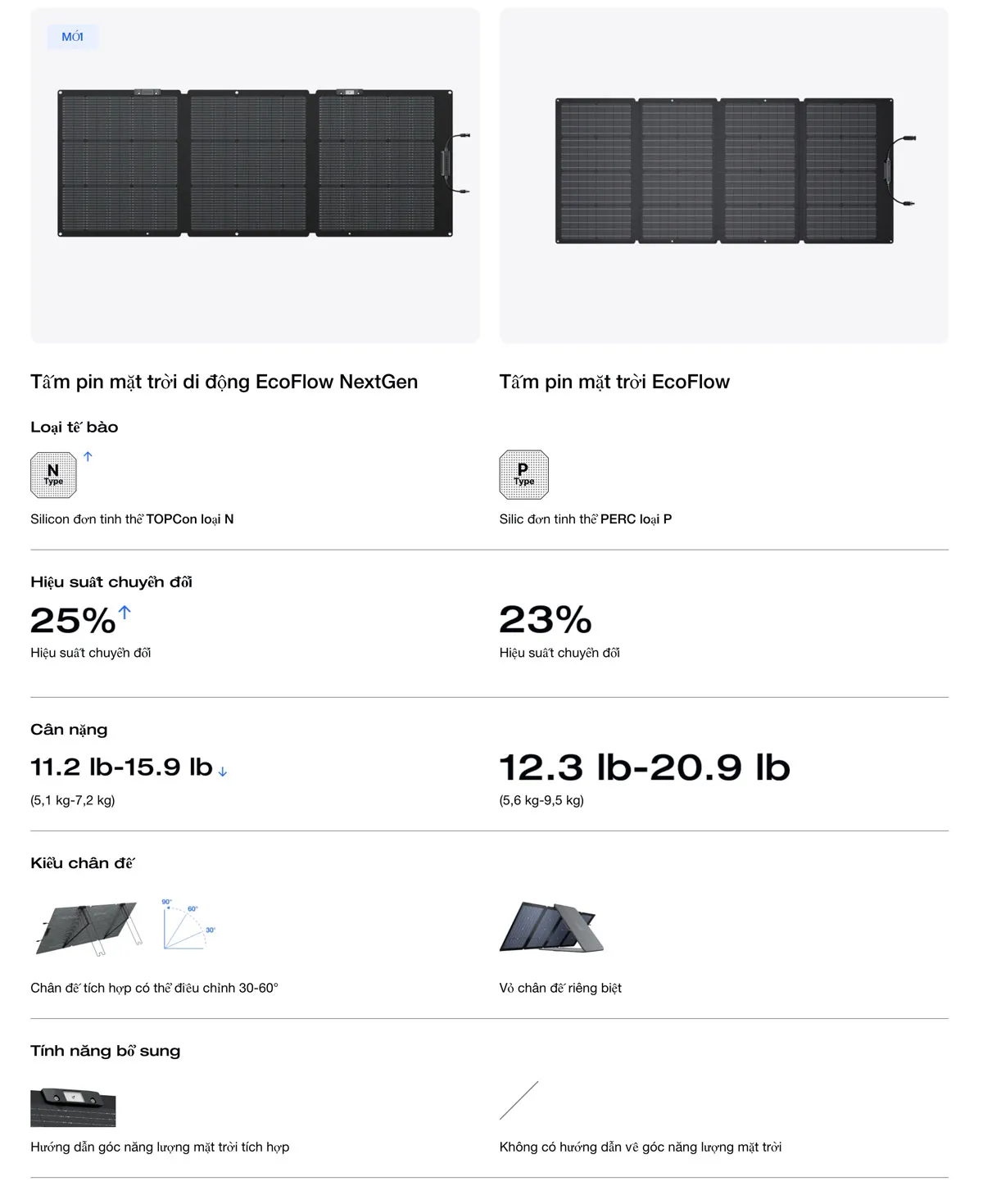Click the blue up arrow beside 25%
The width and height of the screenshot is (983, 1204).
125,612
